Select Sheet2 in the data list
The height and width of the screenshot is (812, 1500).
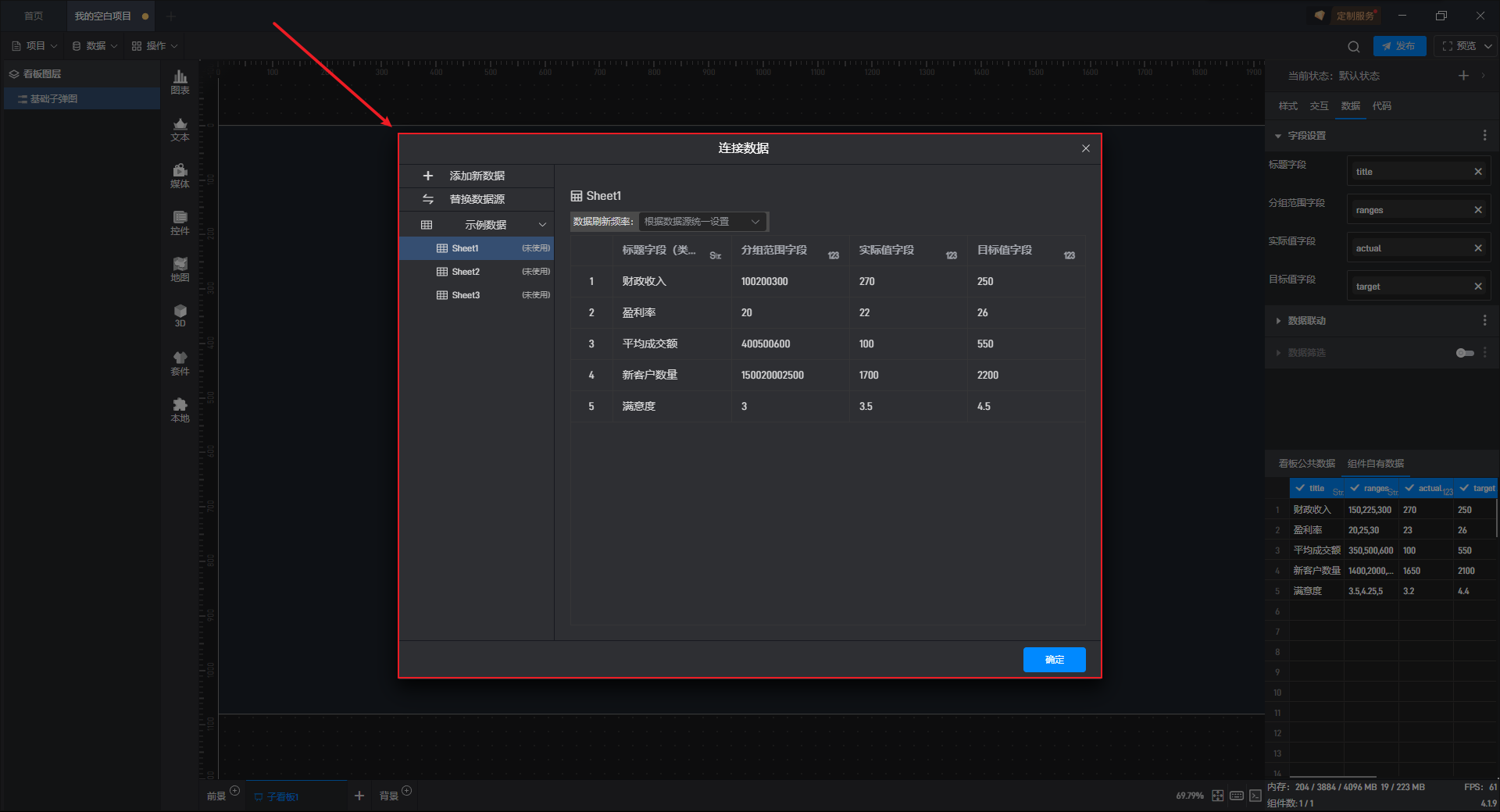pos(466,272)
